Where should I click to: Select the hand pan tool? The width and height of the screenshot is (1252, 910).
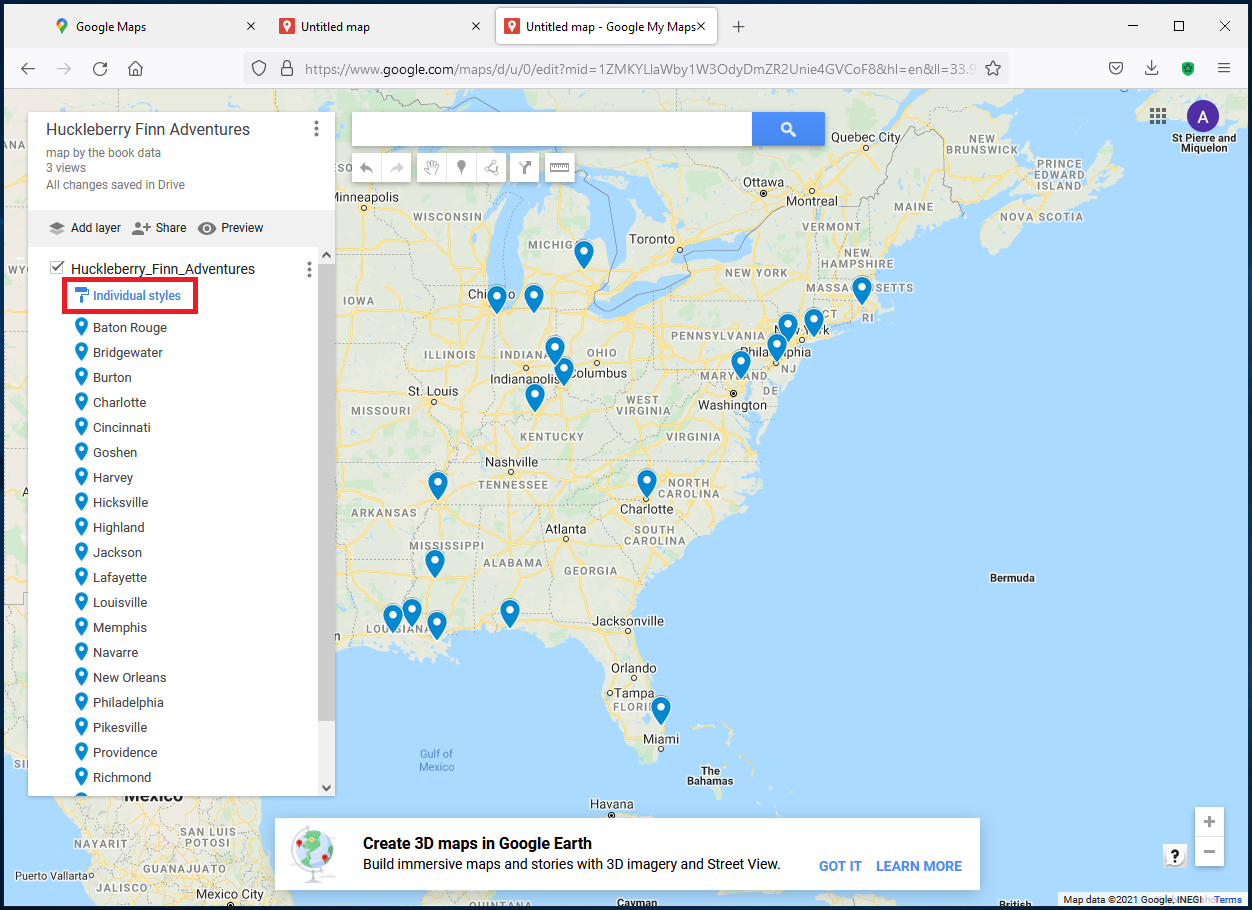click(432, 168)
